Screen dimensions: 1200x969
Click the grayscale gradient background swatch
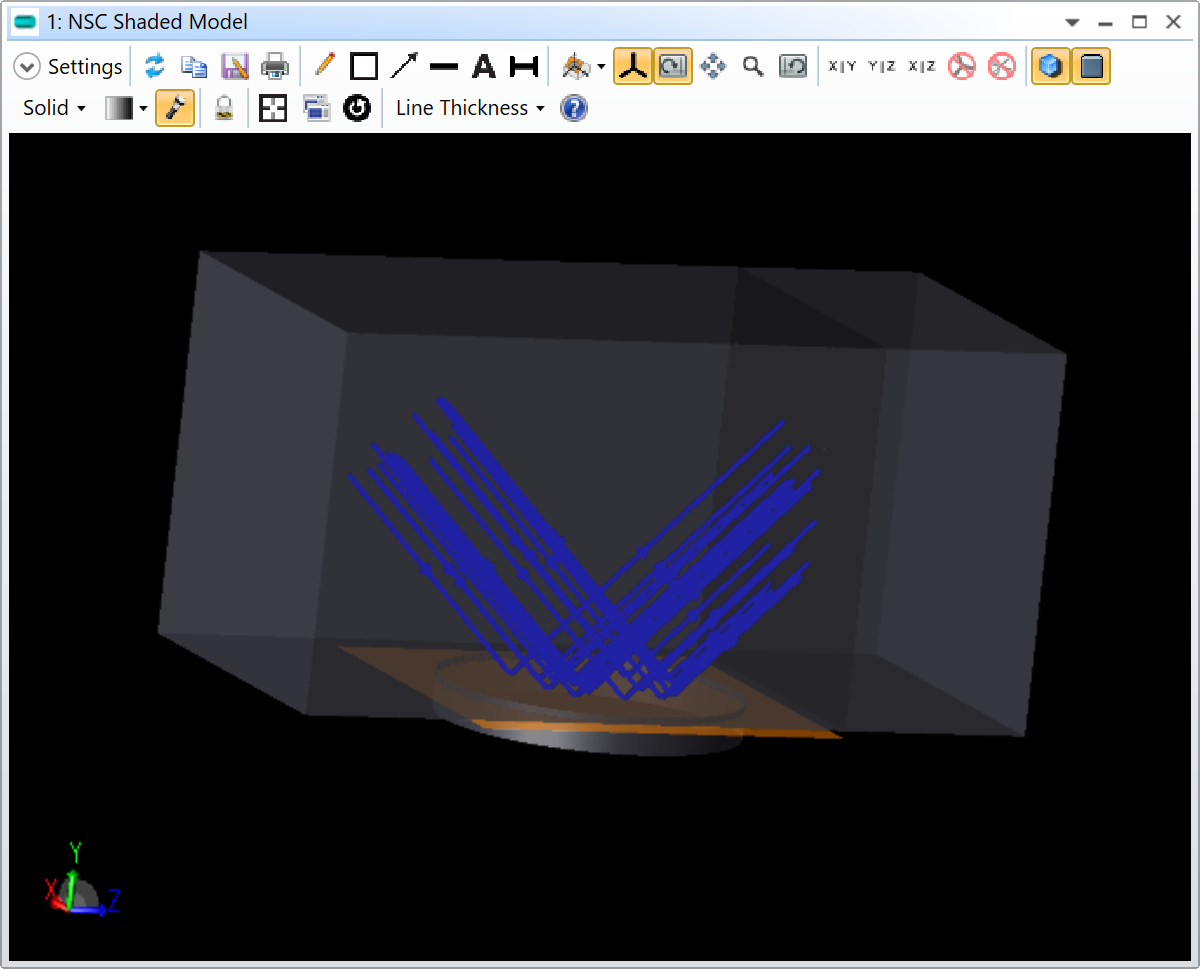pos(119,108)
